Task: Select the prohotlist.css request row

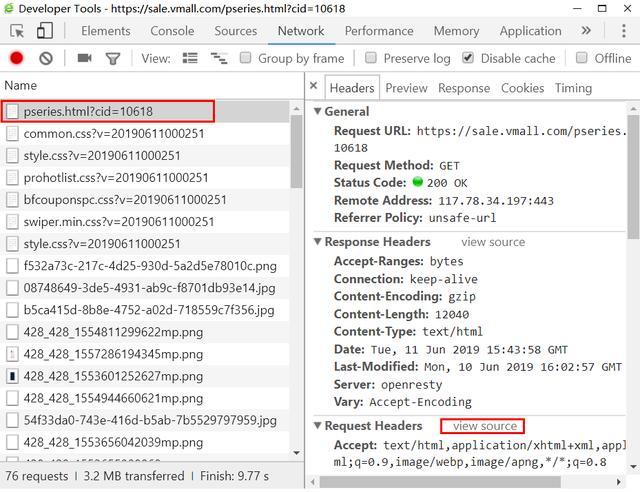Action: (x=145, y=178)
